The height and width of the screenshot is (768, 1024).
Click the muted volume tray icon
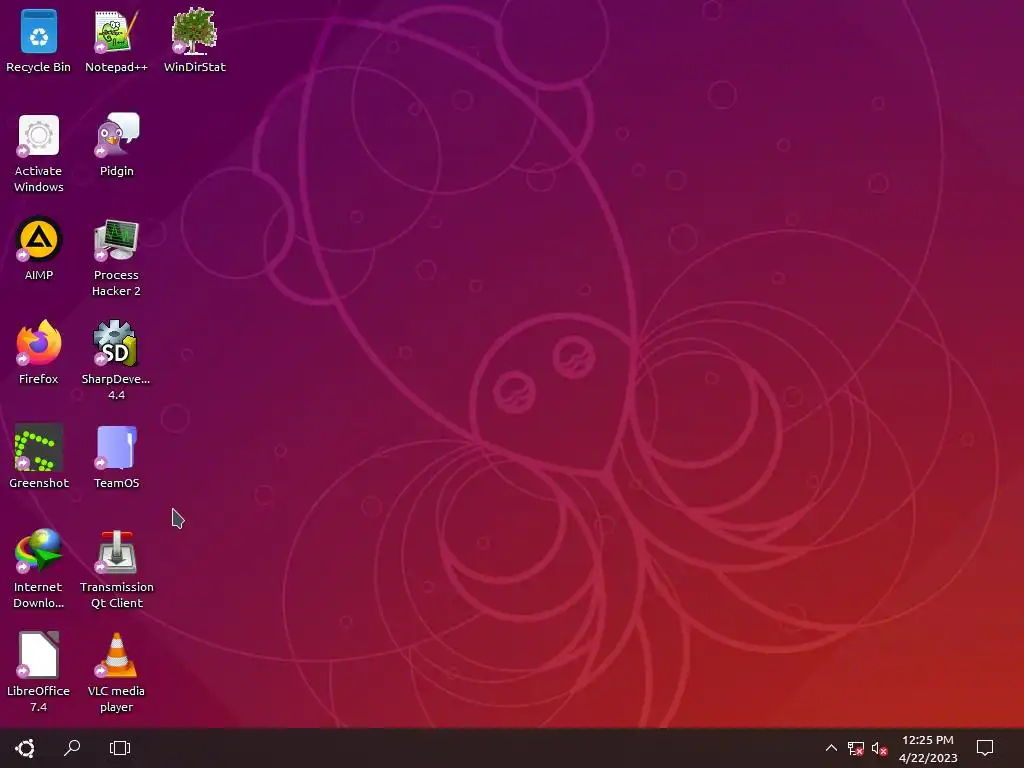click(x=880, y=748)
